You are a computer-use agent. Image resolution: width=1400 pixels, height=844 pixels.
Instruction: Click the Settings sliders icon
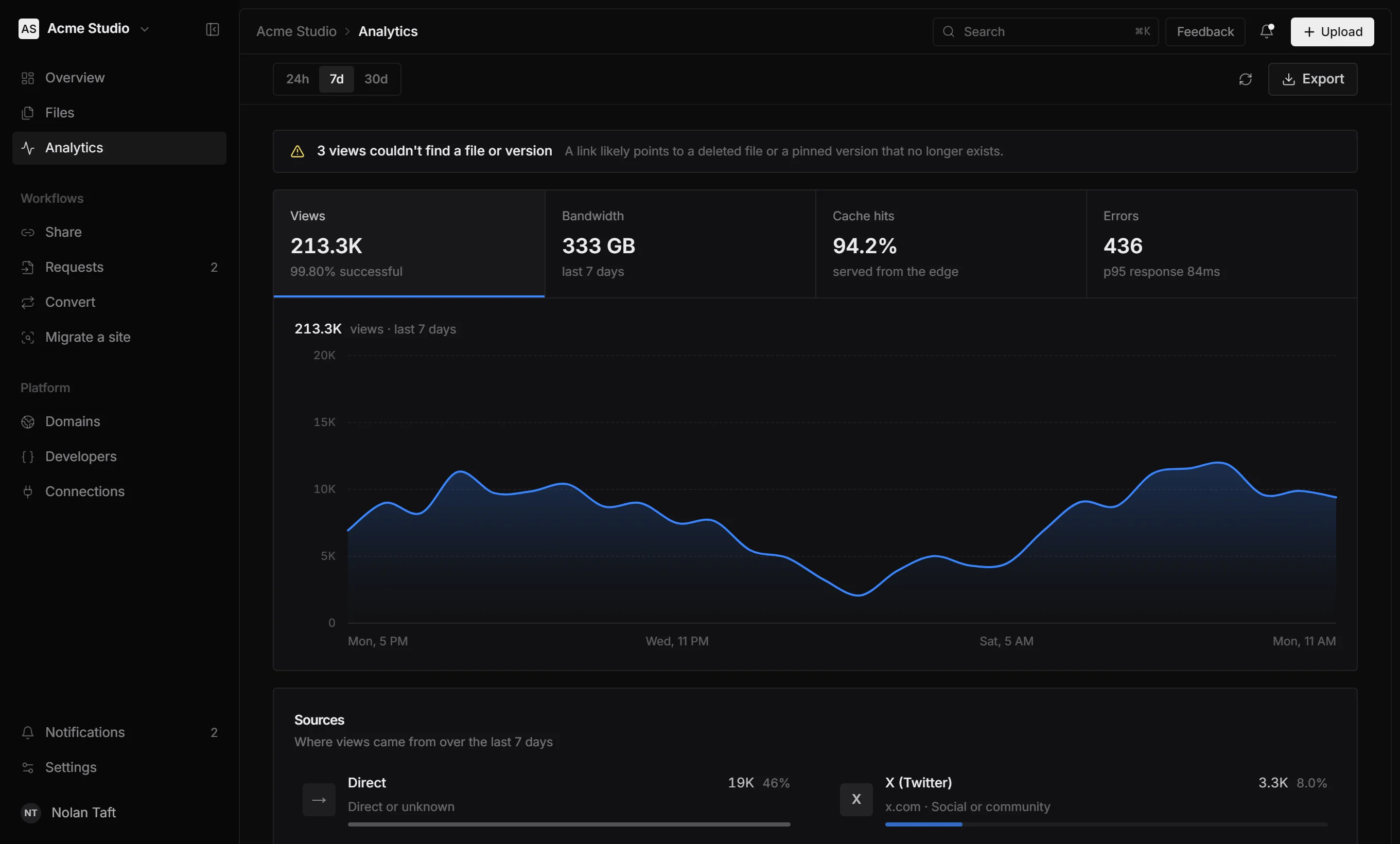(x=28, y=768)
